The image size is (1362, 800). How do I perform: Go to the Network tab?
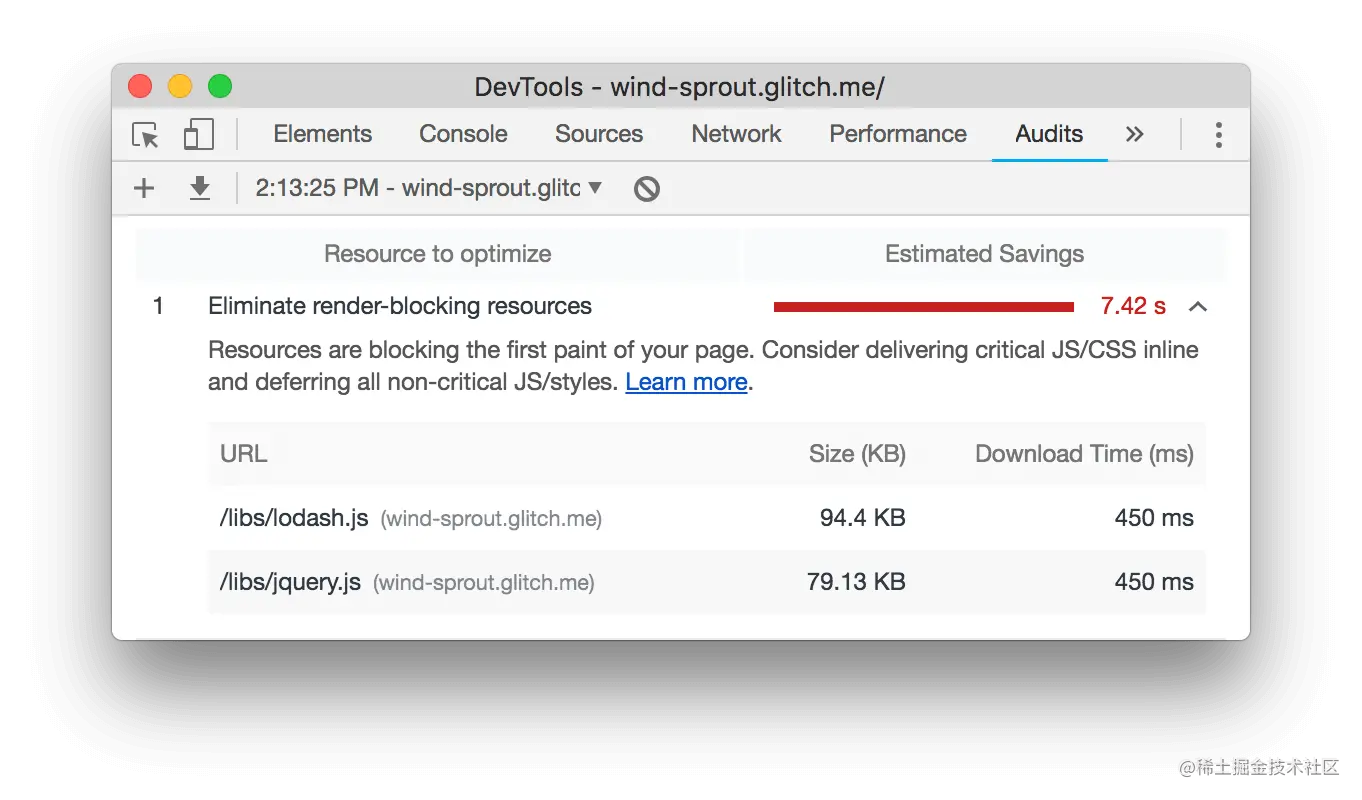pyautogui.click(x=736, y=134)
